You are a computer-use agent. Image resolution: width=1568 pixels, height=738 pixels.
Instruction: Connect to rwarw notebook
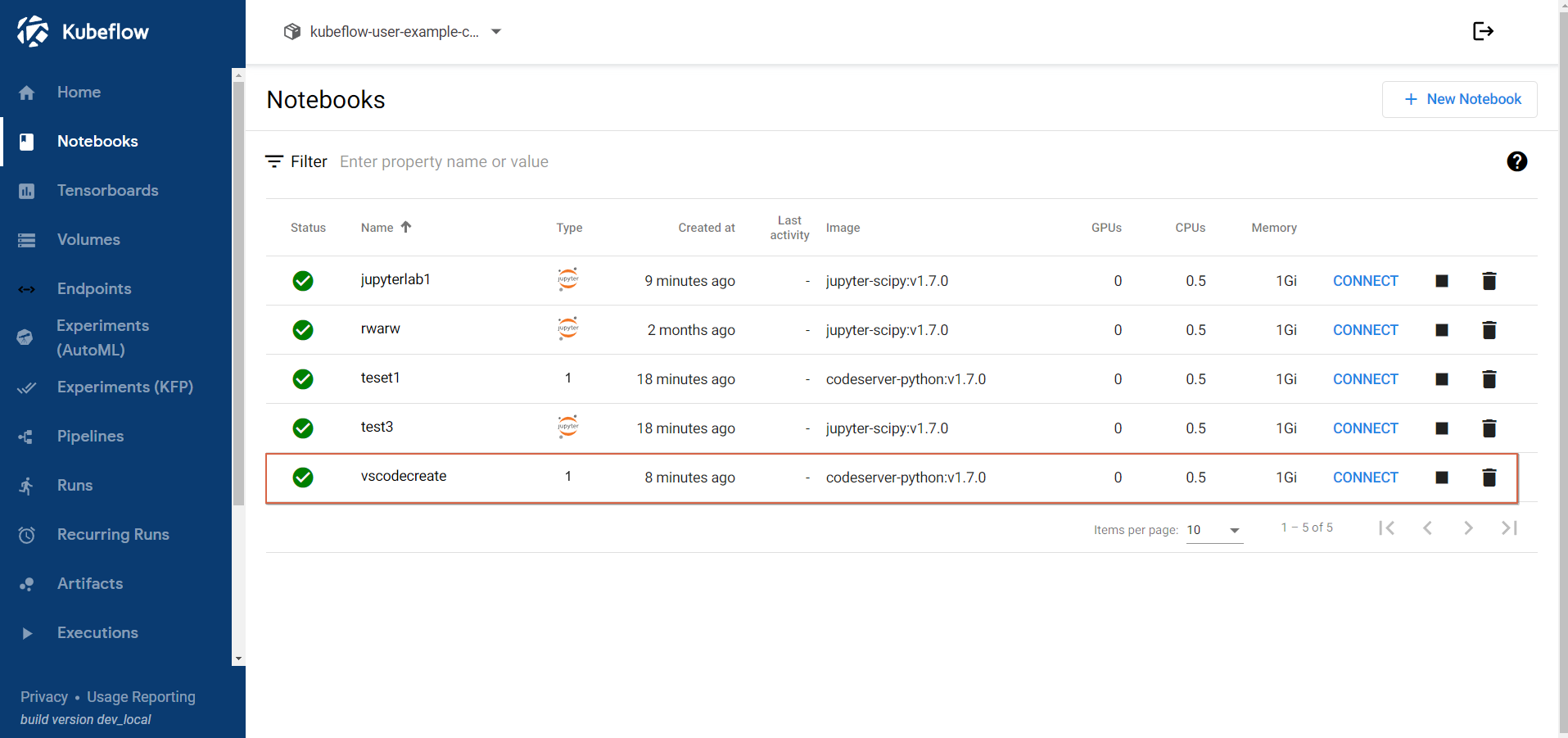[1365, 330]
